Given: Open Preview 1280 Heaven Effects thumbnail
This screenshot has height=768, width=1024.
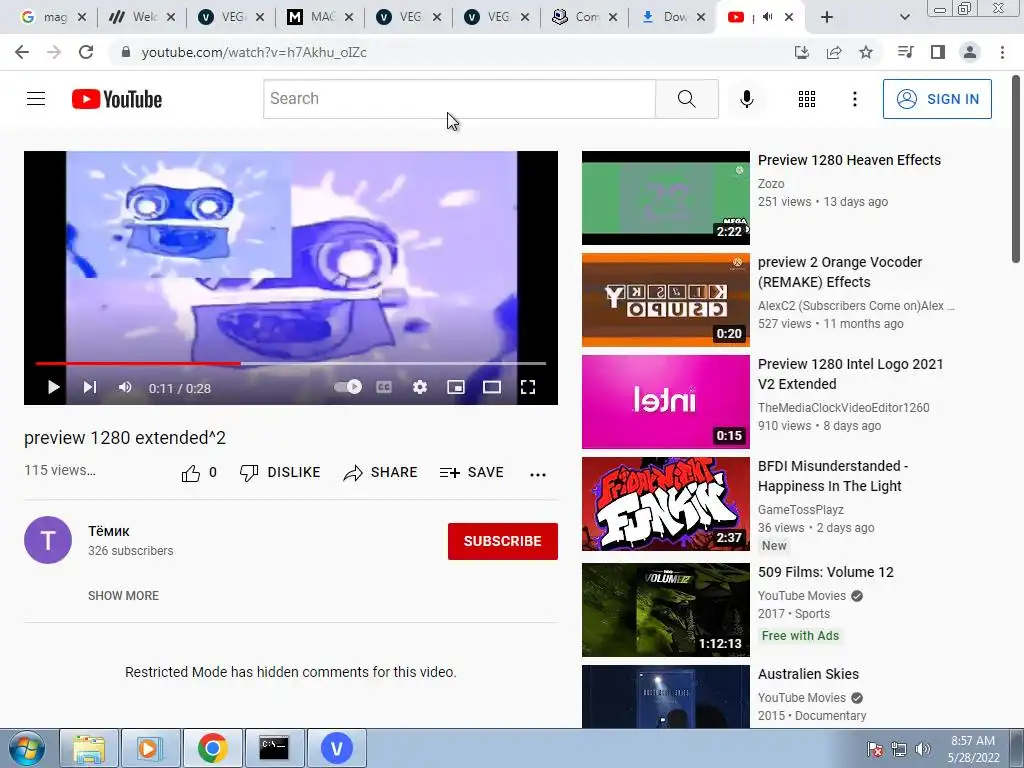Looking at the screenshot, I should 665,198.
